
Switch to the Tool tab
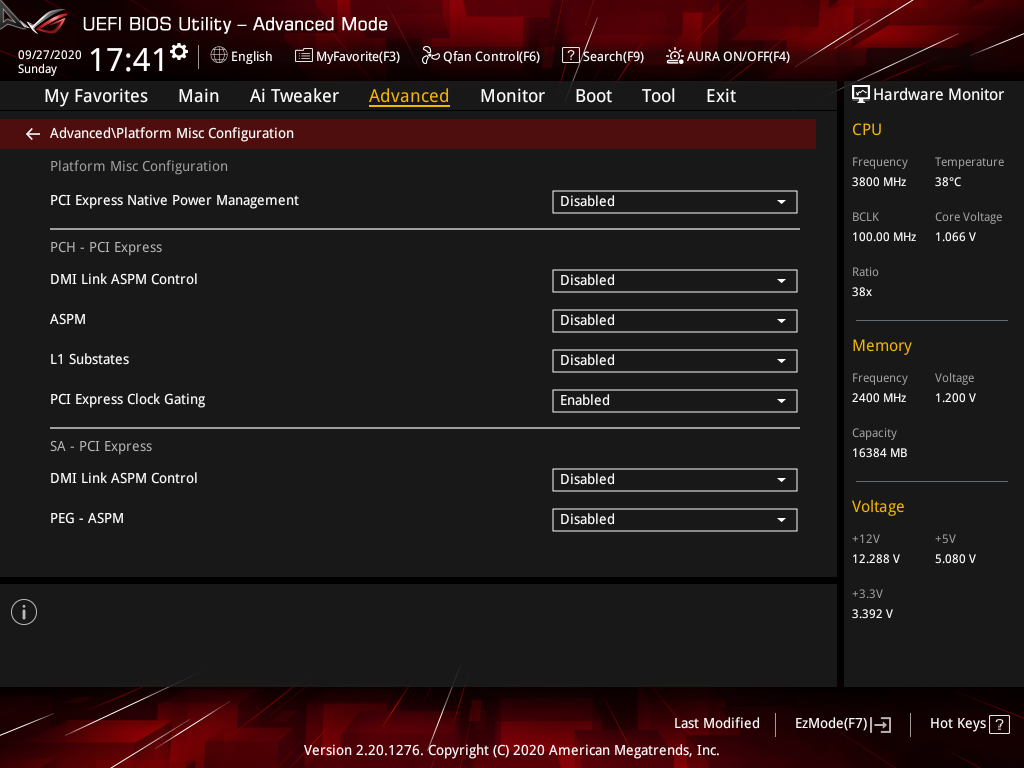tap(658, 96)
